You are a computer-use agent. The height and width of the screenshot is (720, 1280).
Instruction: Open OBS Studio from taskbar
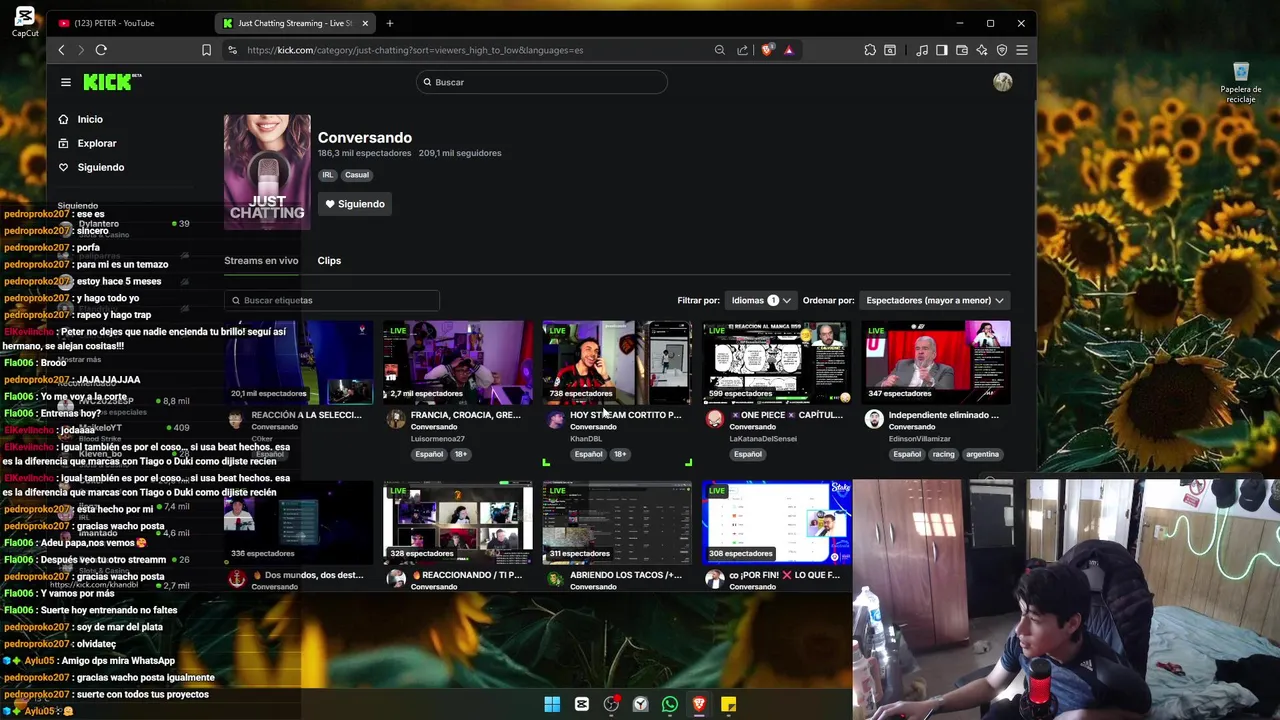[x=611, y=705]
